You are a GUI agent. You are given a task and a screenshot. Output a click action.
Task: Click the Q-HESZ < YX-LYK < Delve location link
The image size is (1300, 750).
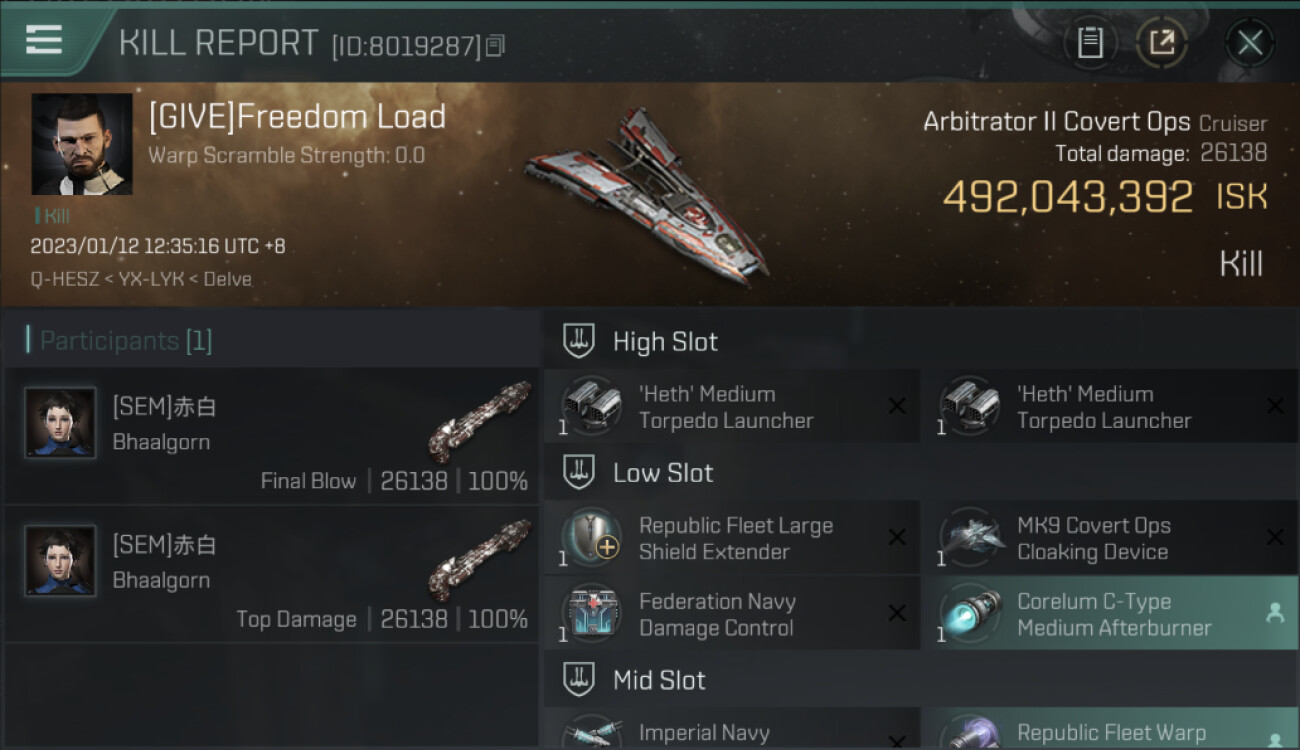click(x=141, y=279)
